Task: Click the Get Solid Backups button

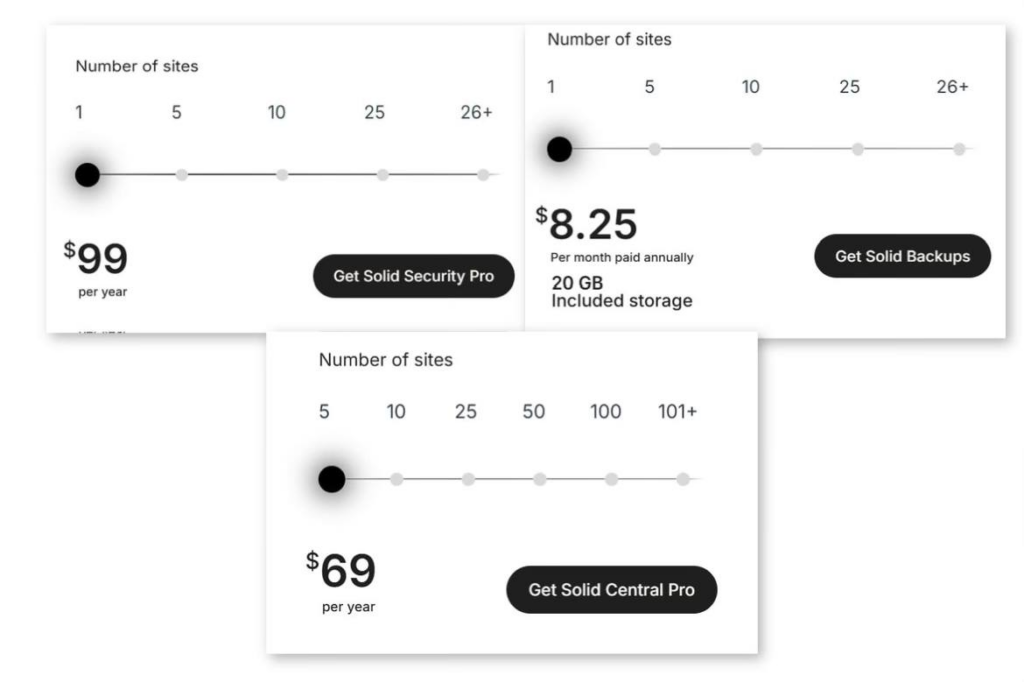Action: pos(902,255)
